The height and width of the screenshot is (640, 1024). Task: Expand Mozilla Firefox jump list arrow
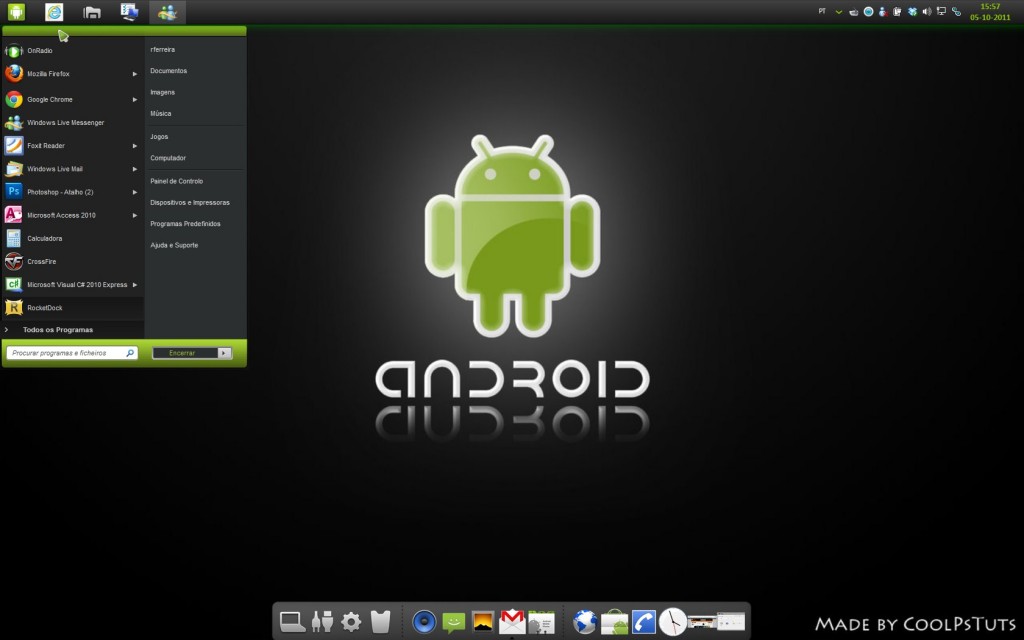coord(135,74)
